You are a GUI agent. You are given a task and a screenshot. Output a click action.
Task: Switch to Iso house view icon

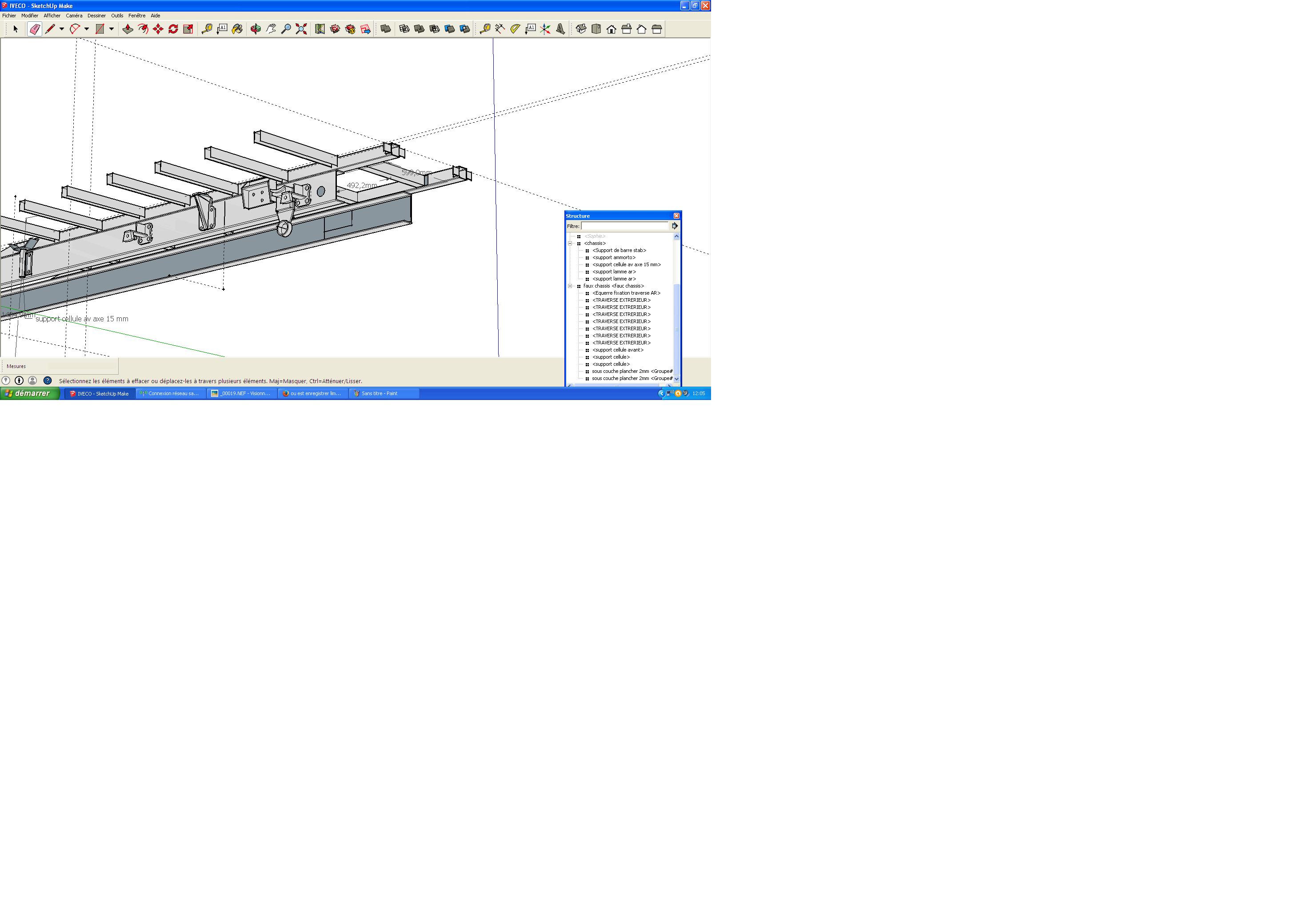(x=581, y=29)
